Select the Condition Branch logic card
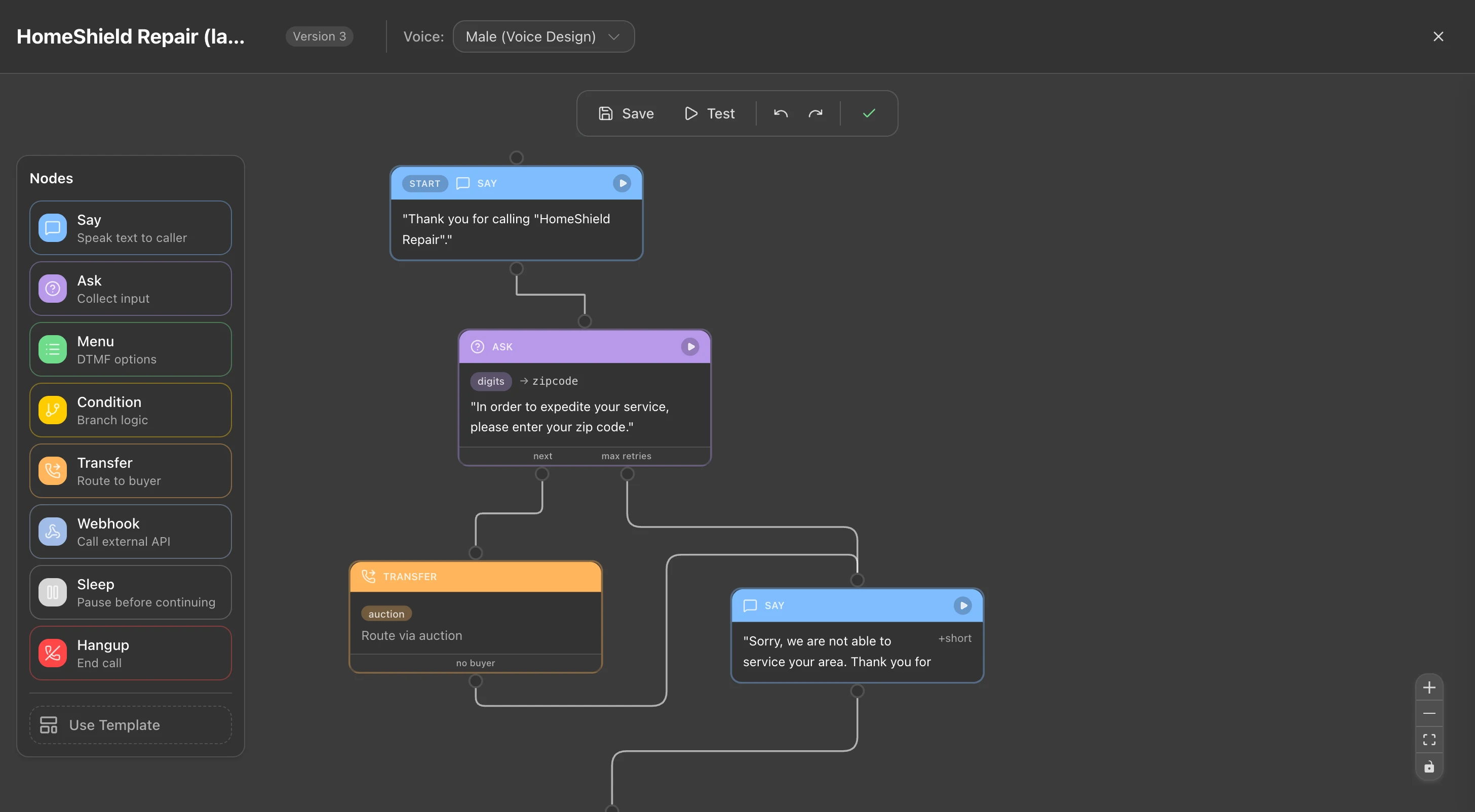Screen dimensions: 1475x812 tap(131, 410)
